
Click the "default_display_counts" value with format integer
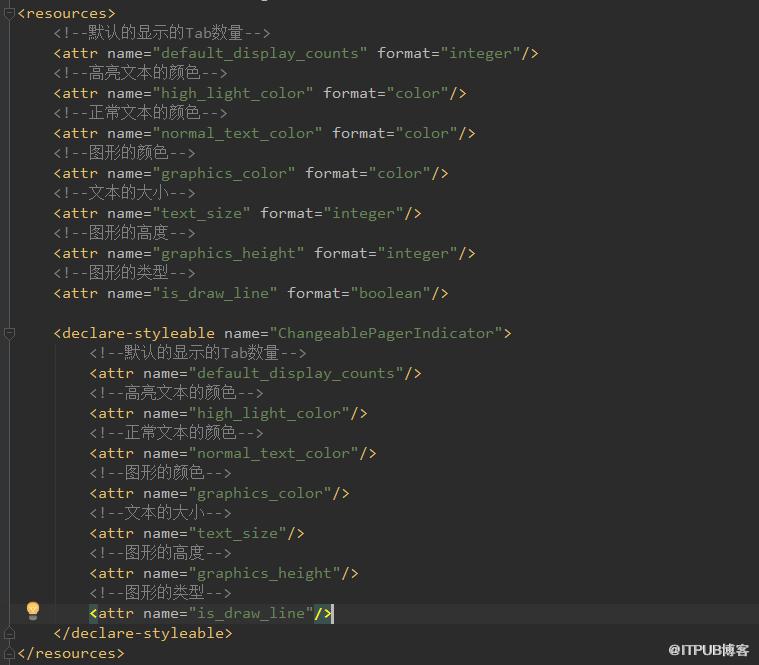pyautogui.click(x=259, y=53)
